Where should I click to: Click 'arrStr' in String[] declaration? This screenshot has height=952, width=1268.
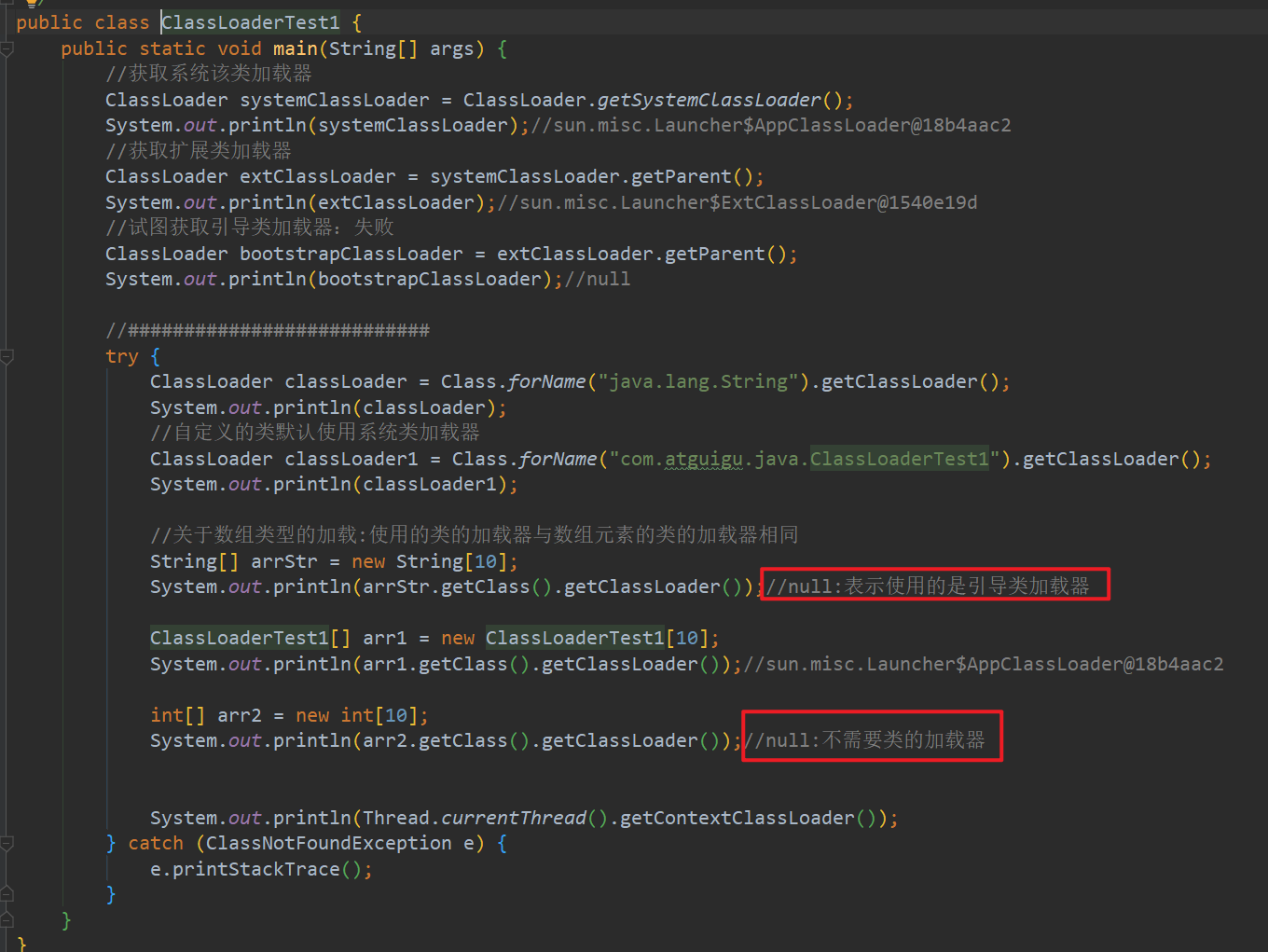(x=284, y=561)
